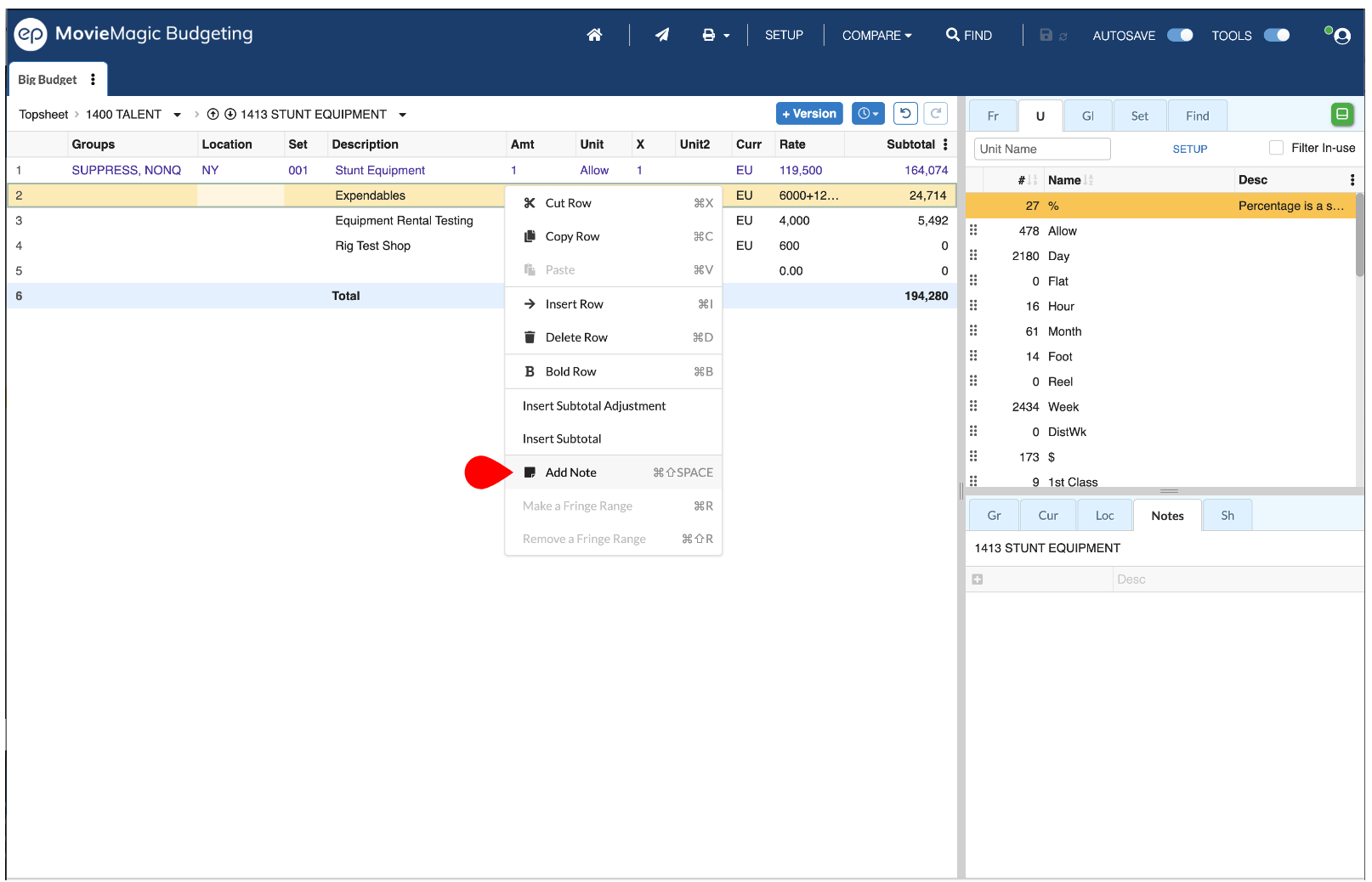Choose Cut Row from context menu
The width and height of the screenshot is (1372, 882).
click(614, 203)
